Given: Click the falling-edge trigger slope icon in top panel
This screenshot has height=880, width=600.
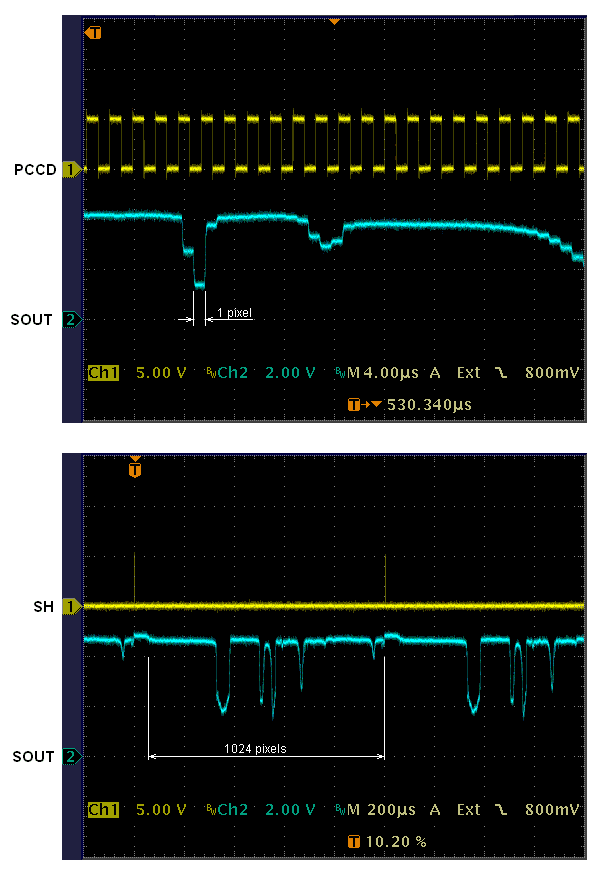Looking at the screenshot, I should point(501,373).
